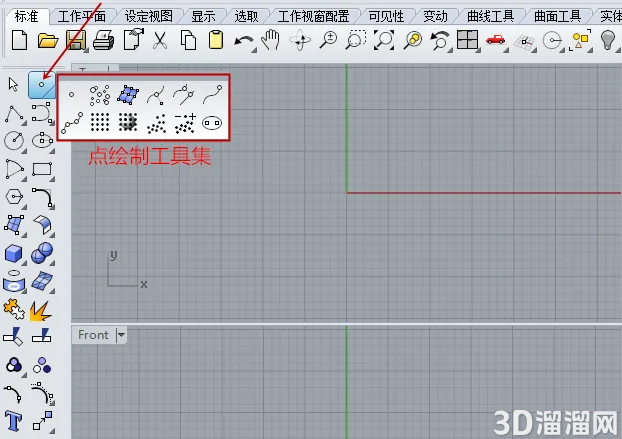Click the red car icon

[x=495, y=40]
